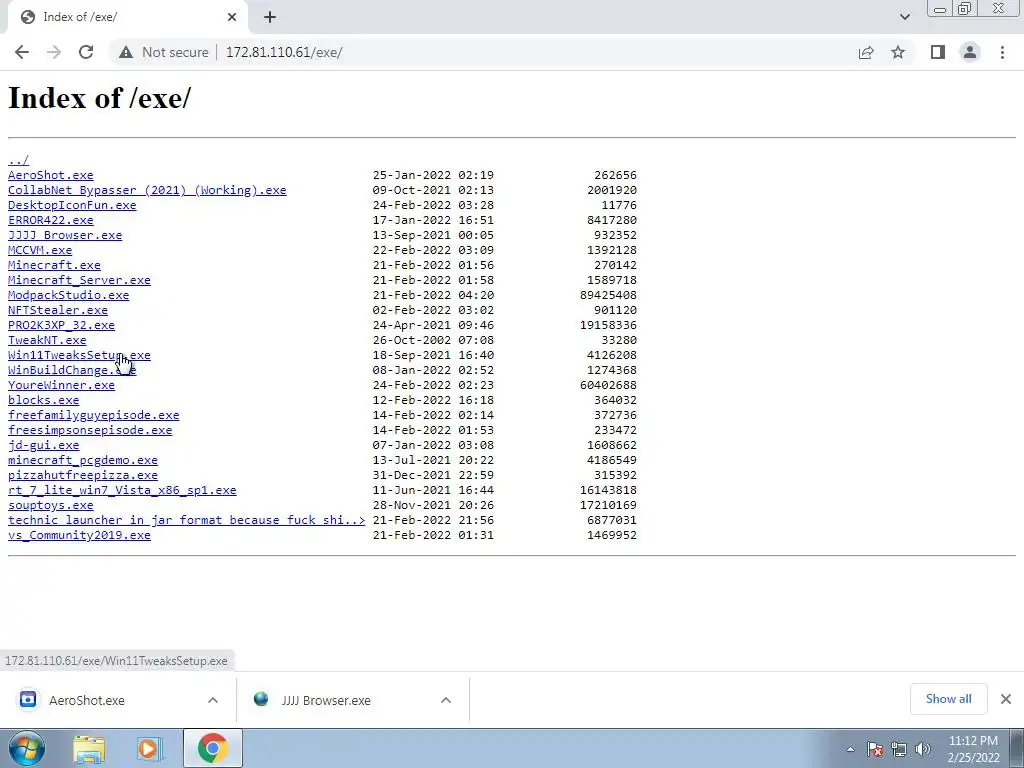
Task: Click the technic_launcher_in_jar_format link
Action: click(x=186, y=520)
